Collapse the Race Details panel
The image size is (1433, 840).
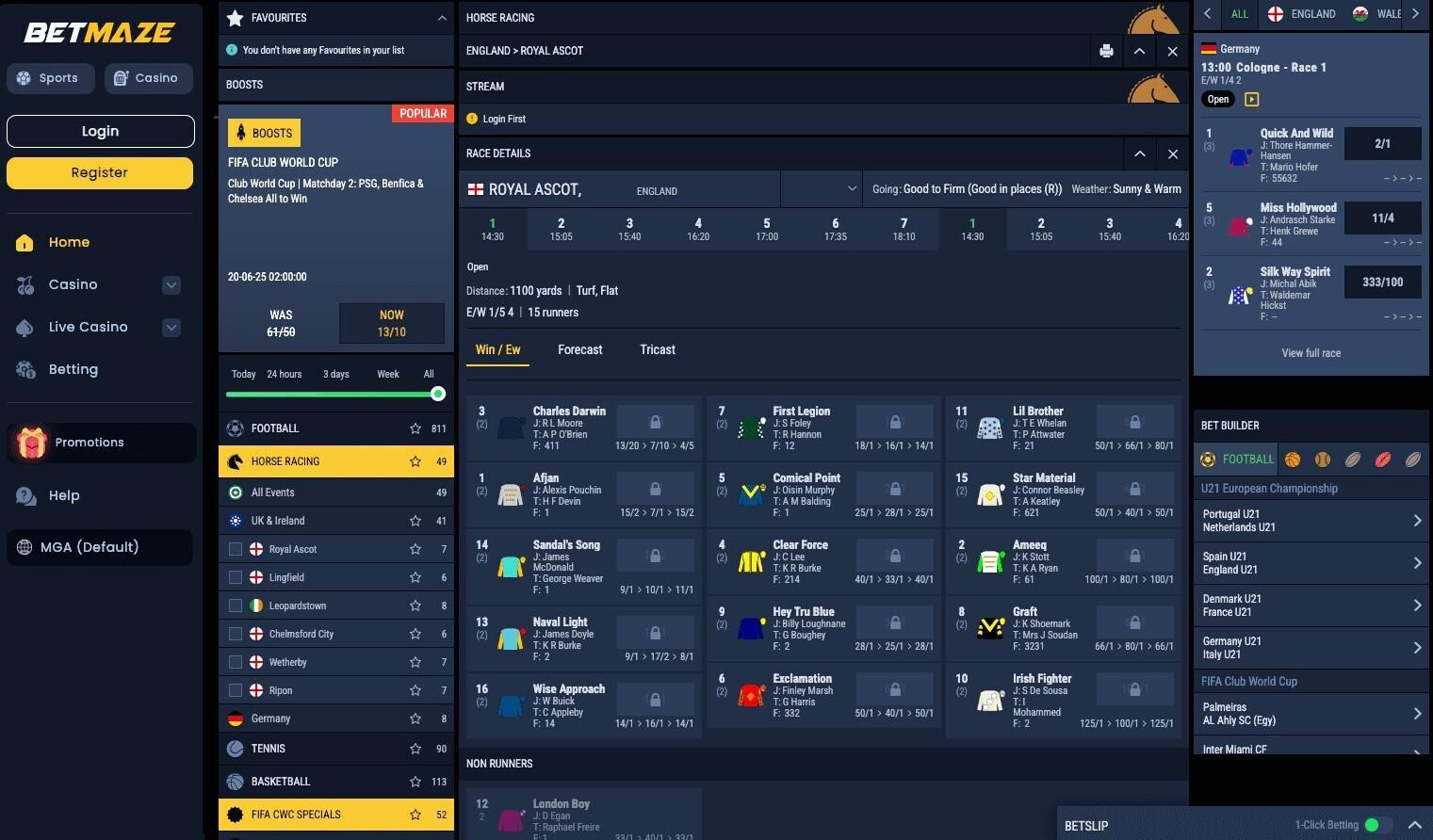1139,153
